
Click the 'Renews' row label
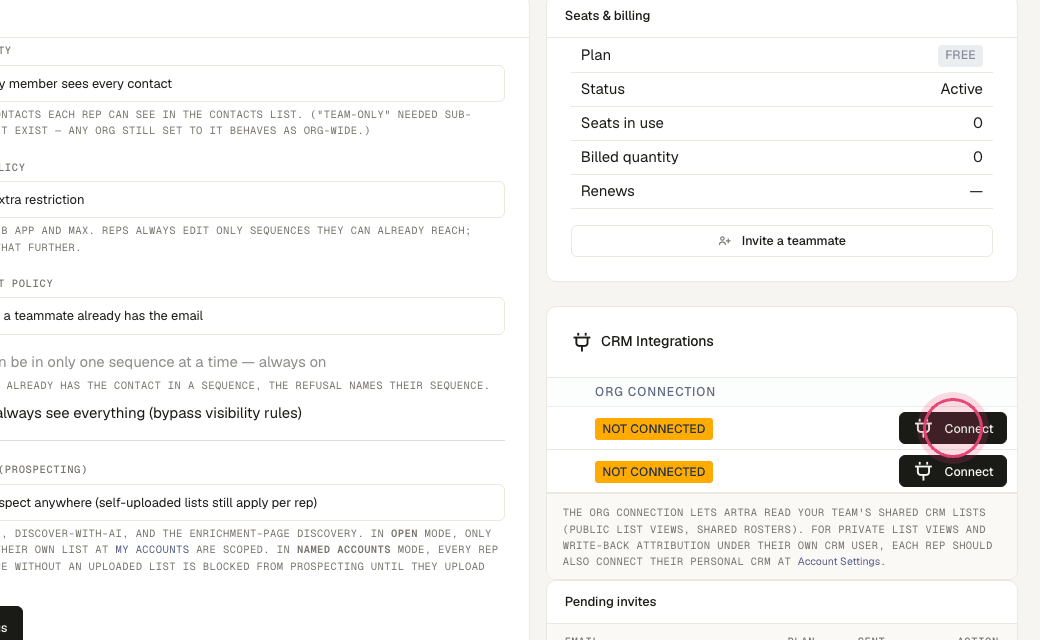click(608, 191)
